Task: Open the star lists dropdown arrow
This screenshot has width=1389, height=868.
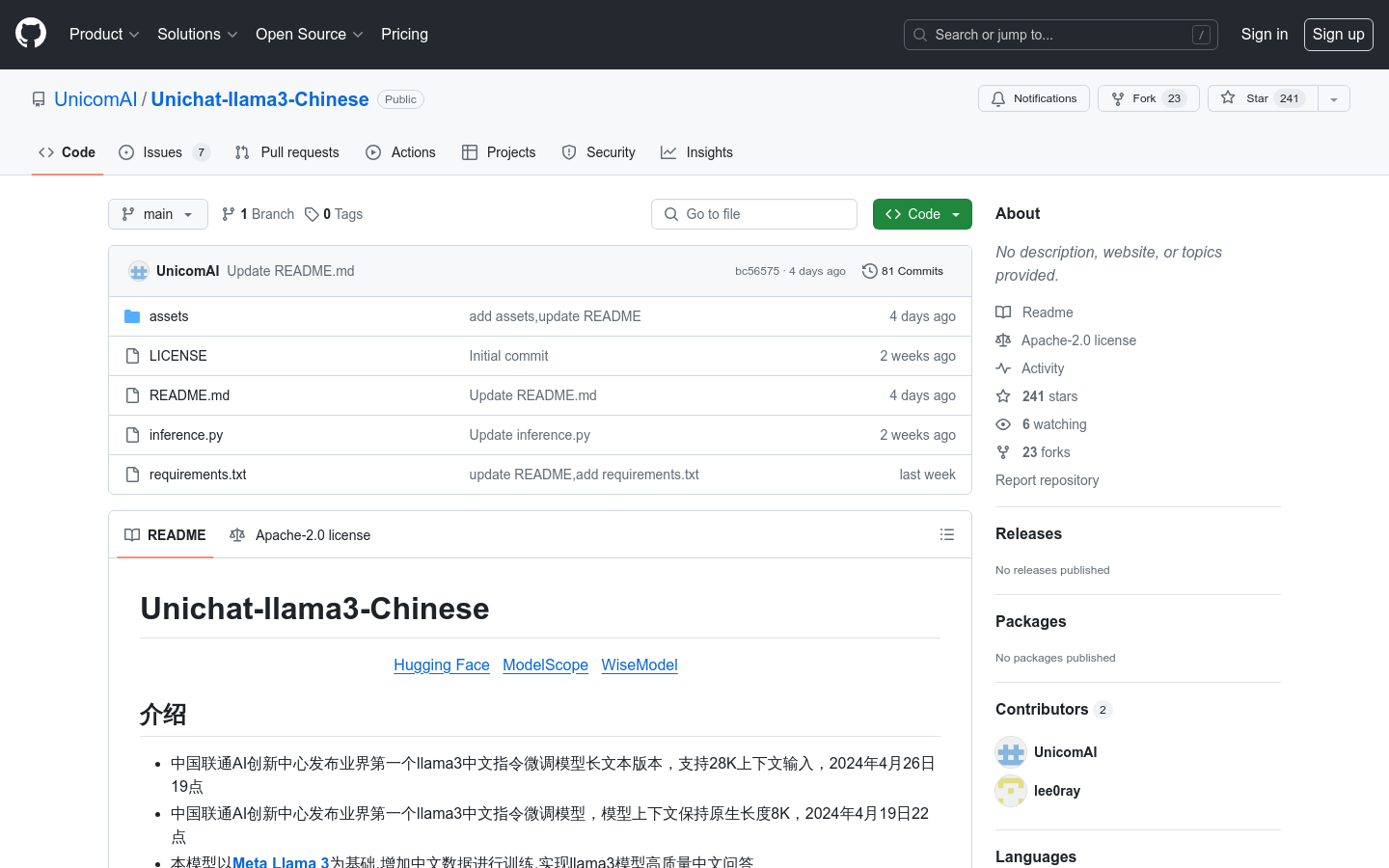Action: (x=1334, y=98)
